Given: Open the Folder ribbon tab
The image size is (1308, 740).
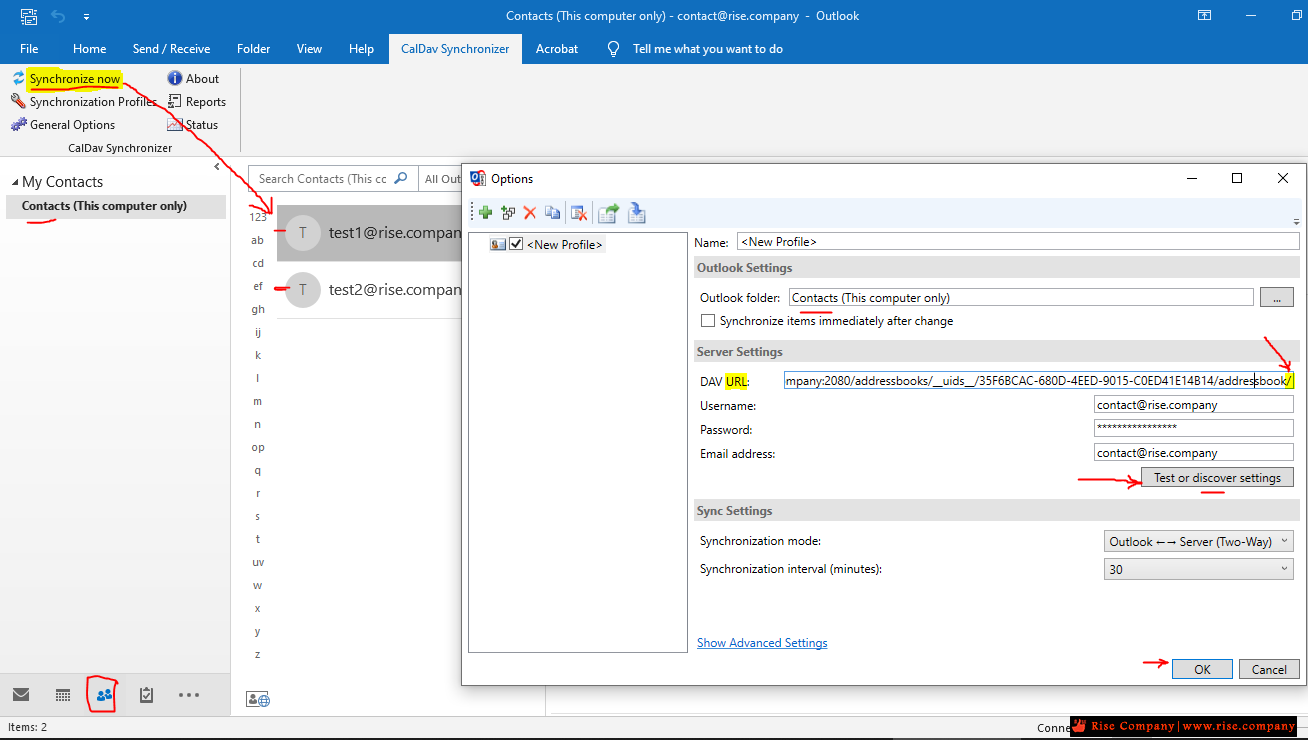Looking at the screenshot, I should (x=254, y=48).
